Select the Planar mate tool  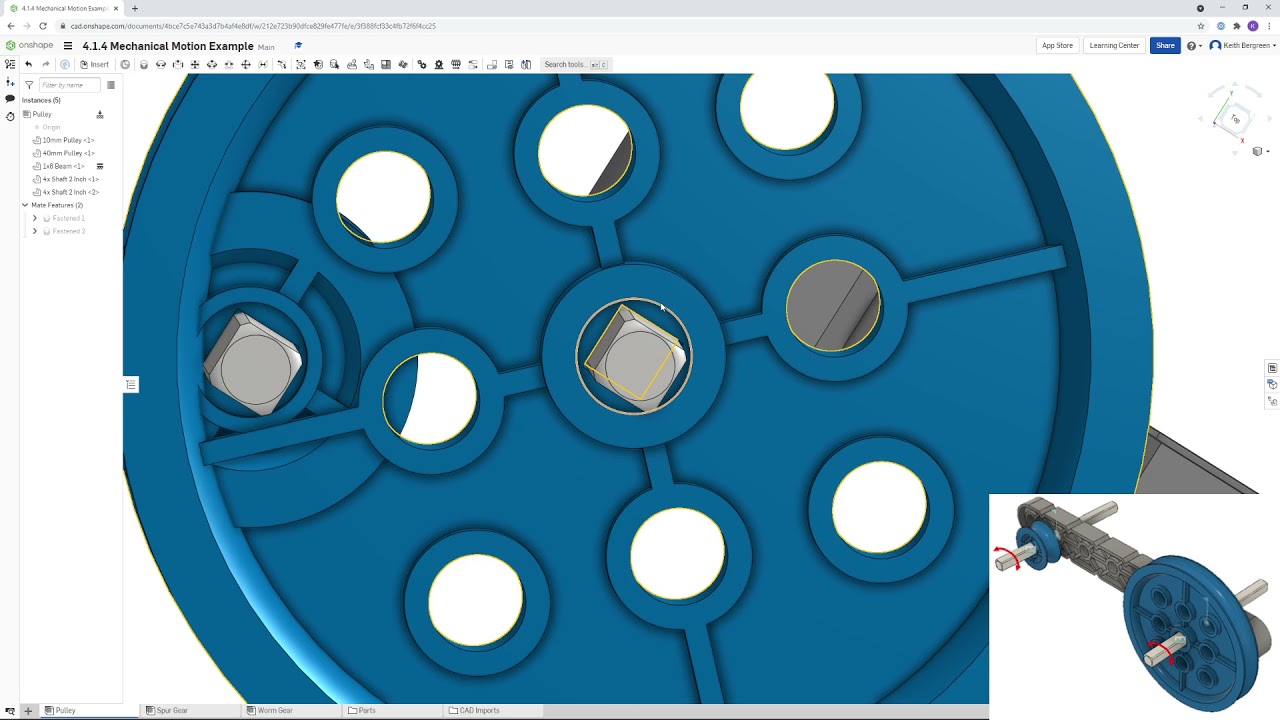[x=195, y=64]
